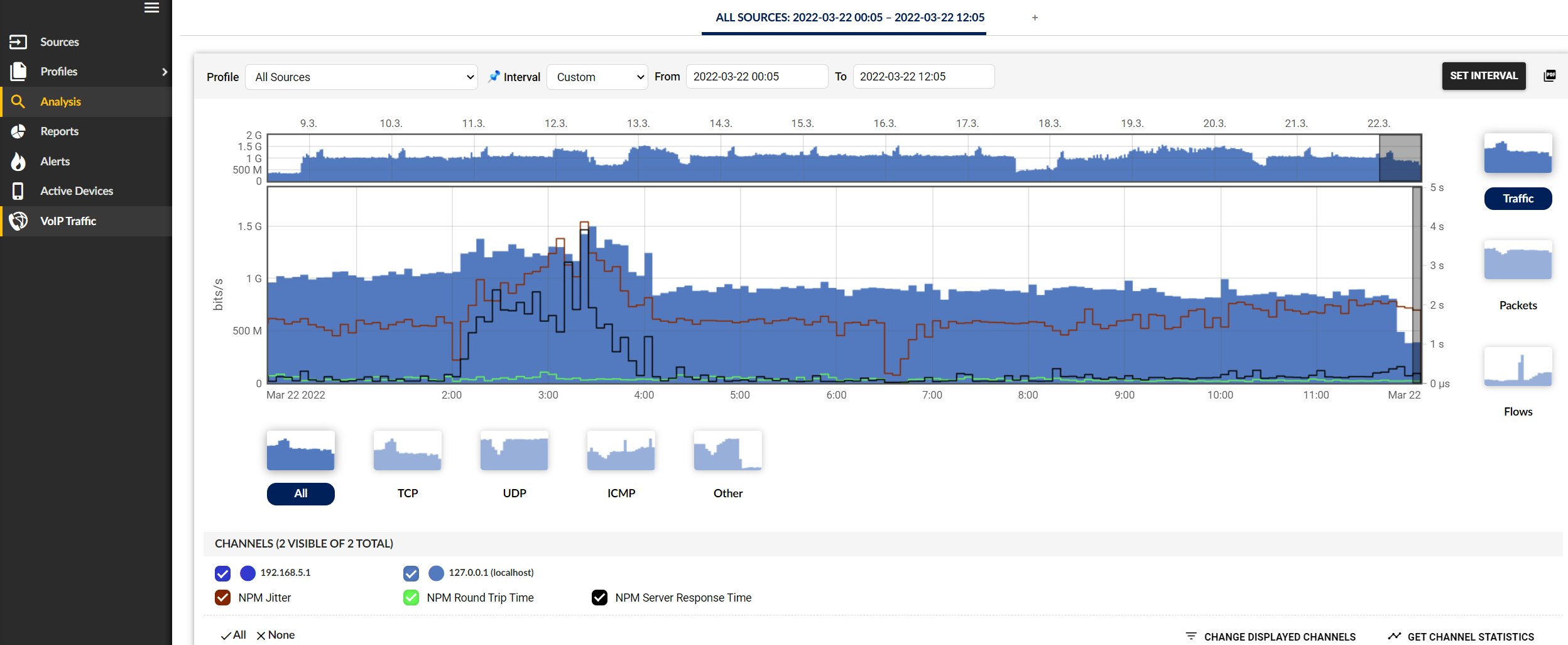Expand the Profiles sidebar submenu arrow
The image size is (1568, 645).
[165, 72]
